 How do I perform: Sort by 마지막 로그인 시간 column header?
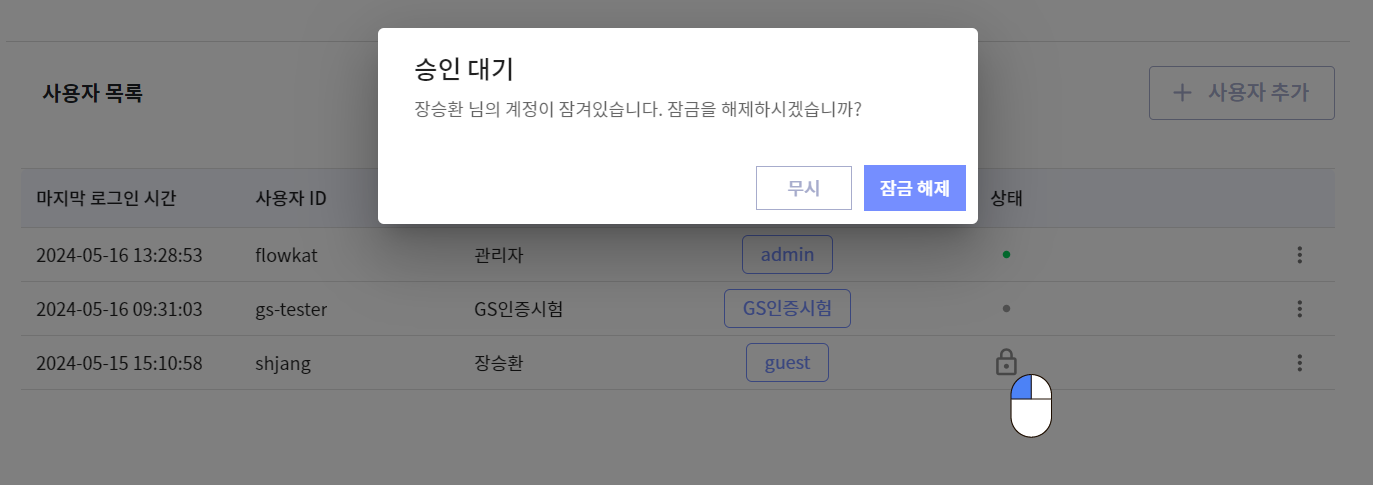tap(106, 198)
